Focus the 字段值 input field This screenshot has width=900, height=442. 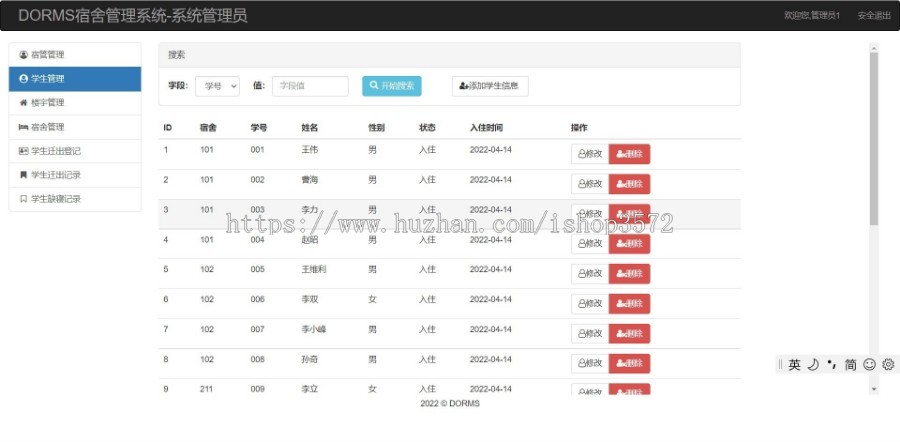[310, 86]
